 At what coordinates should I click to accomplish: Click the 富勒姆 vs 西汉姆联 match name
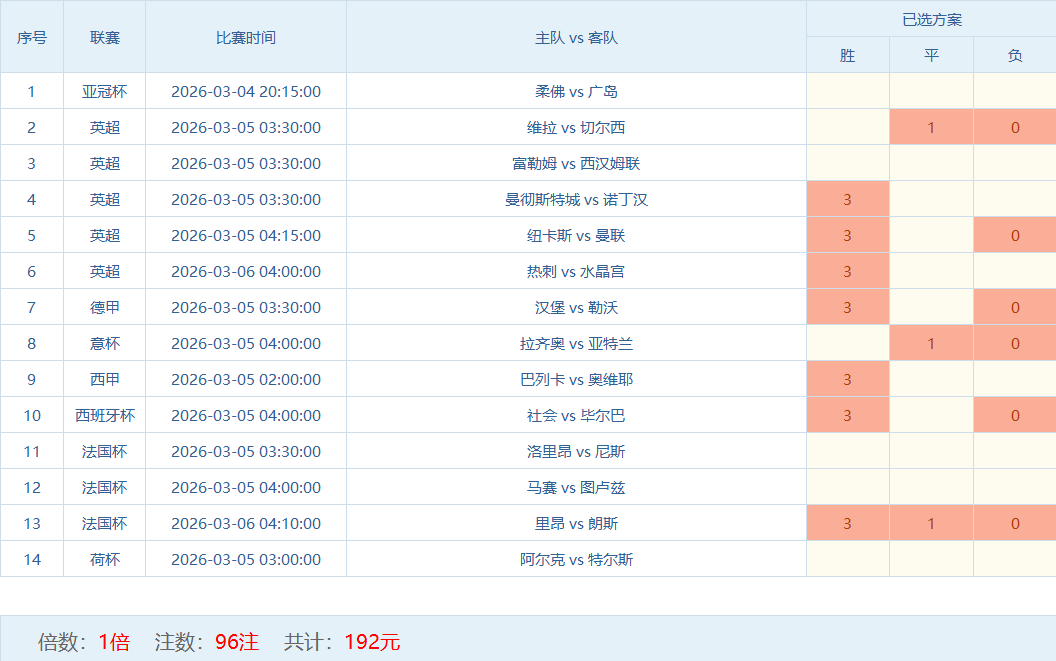pos(576,163)
